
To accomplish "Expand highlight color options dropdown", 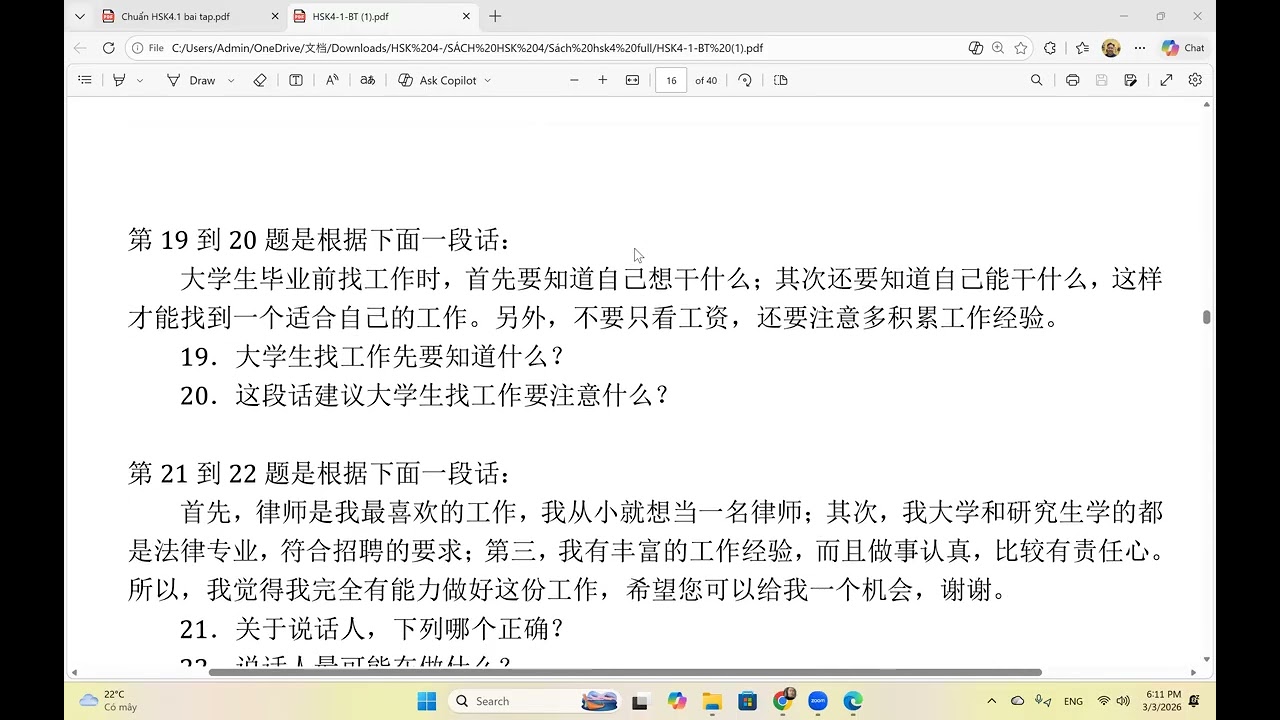I will click(x=140, y=80).
